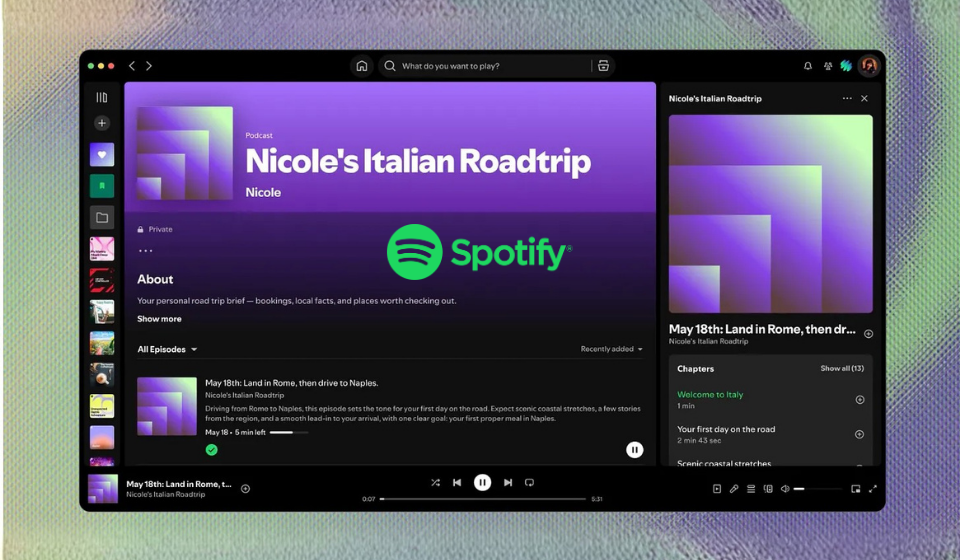The image size is (960, 560).
Task: Select 'Your first day on the road' chapter
Action: (726, 430)
